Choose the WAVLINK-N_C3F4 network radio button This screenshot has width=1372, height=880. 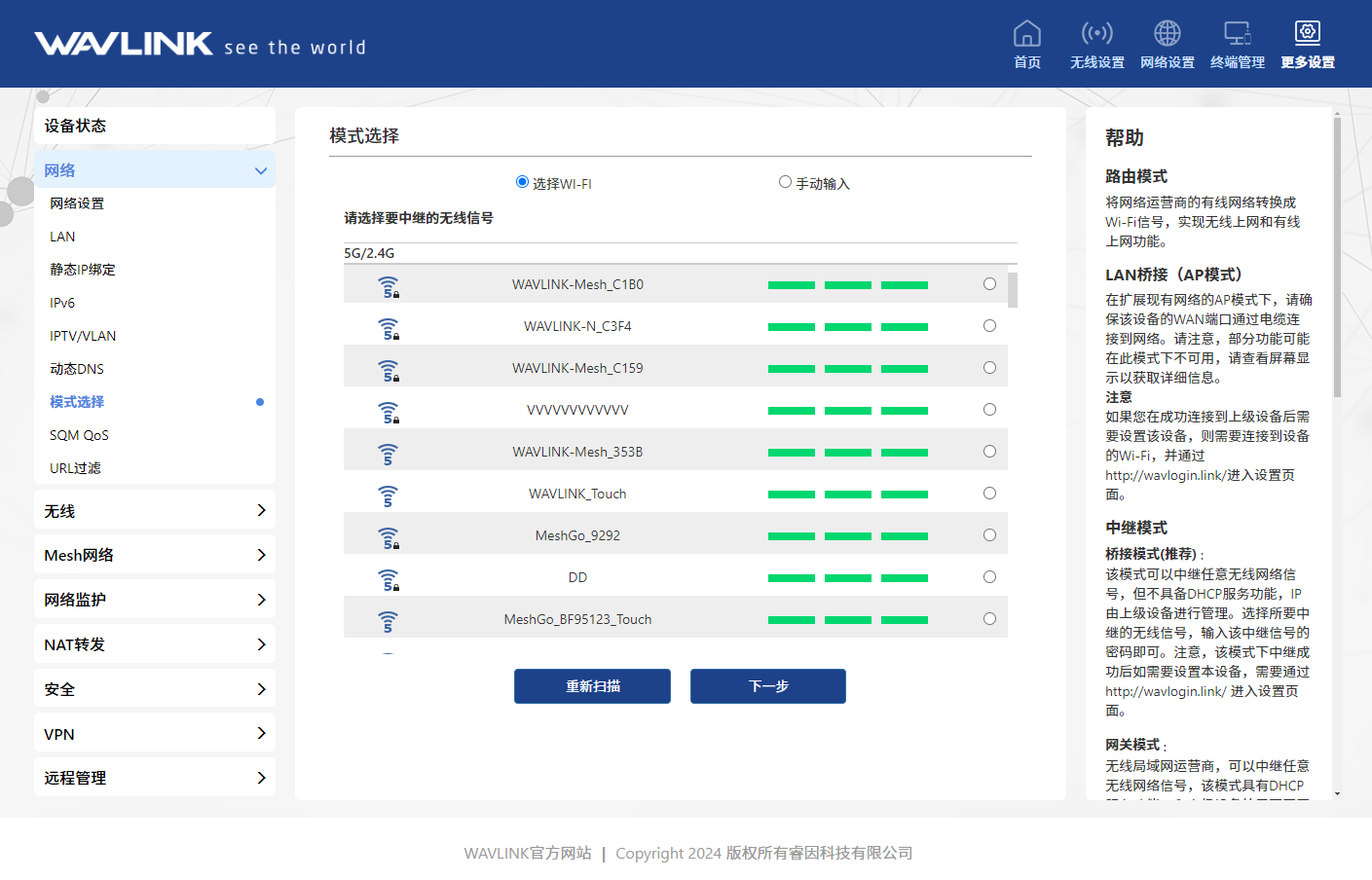pyautogui.click(x=989, y=326)
